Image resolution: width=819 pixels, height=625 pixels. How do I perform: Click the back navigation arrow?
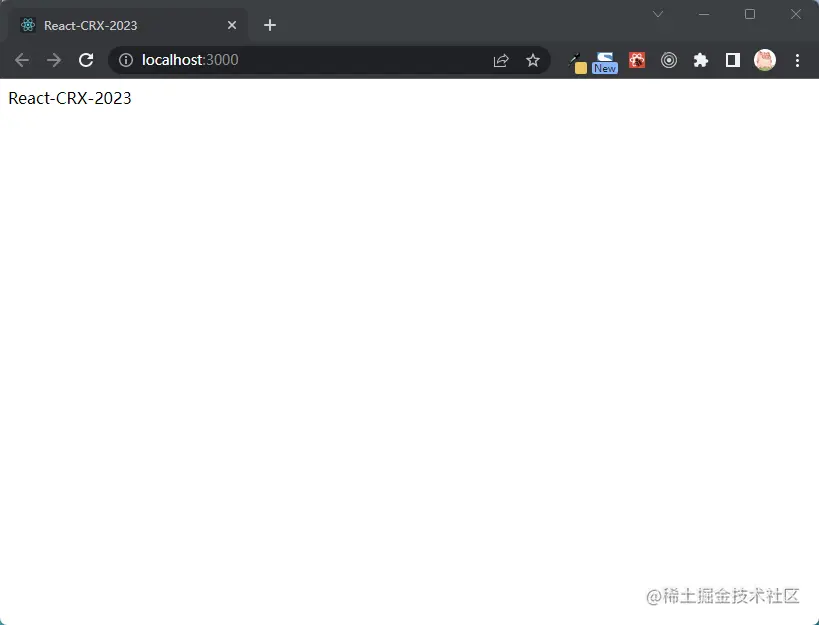coord(21,60)
